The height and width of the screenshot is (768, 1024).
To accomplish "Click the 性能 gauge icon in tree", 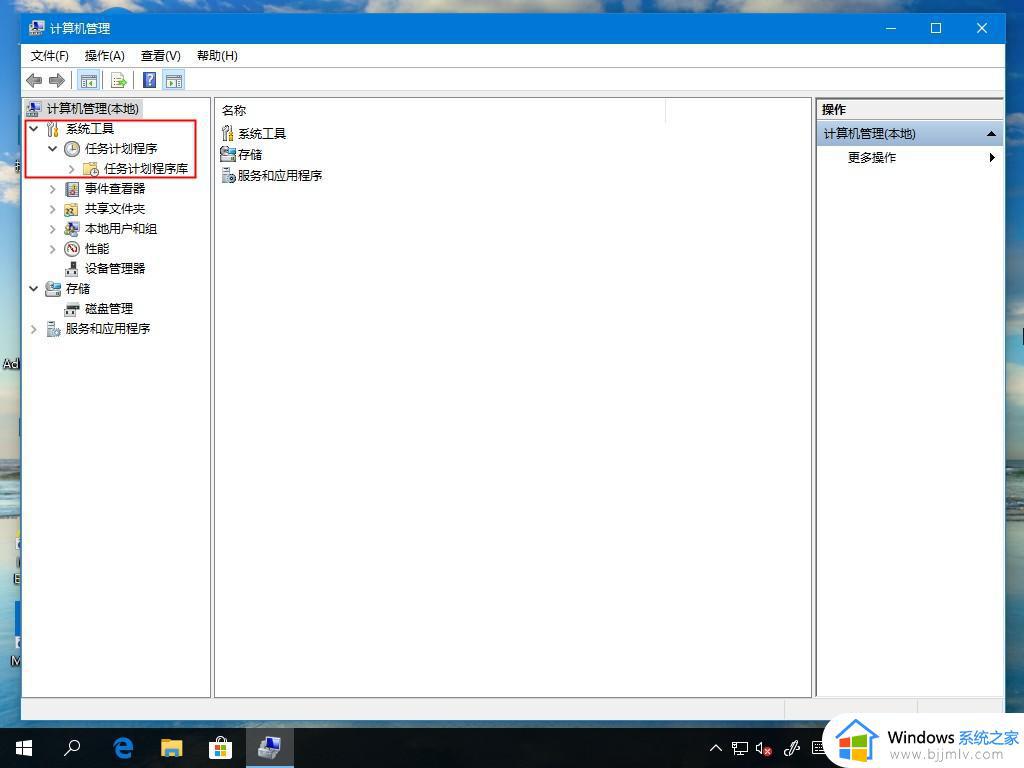I will [x=72, y=249].
